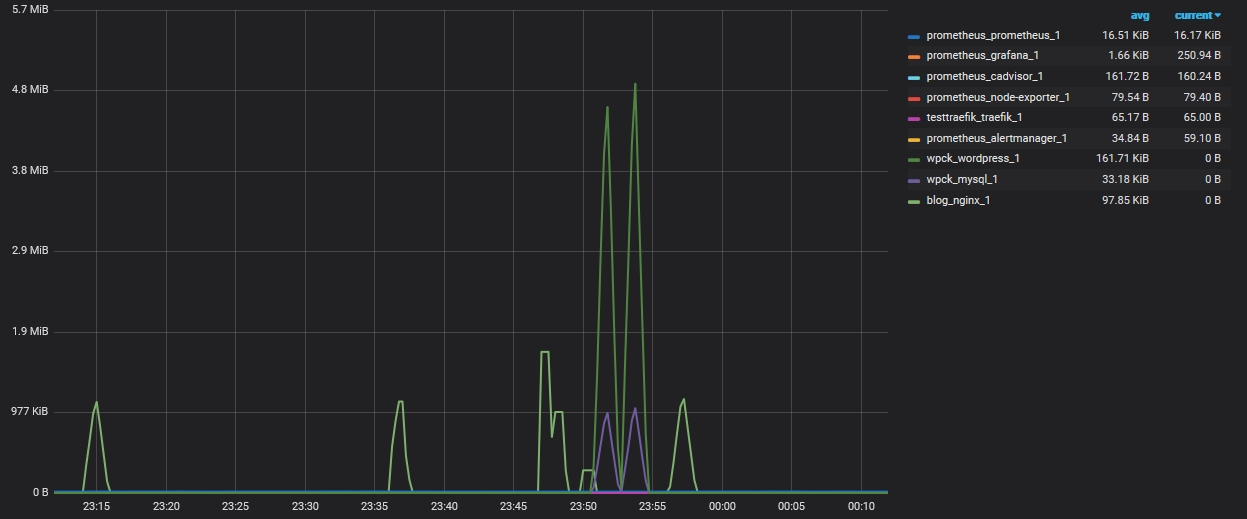Image resolution: width=1247 pixels, height=519 pixels.
Task: Sort legend by the current column header
Action: pos(1197,15)
